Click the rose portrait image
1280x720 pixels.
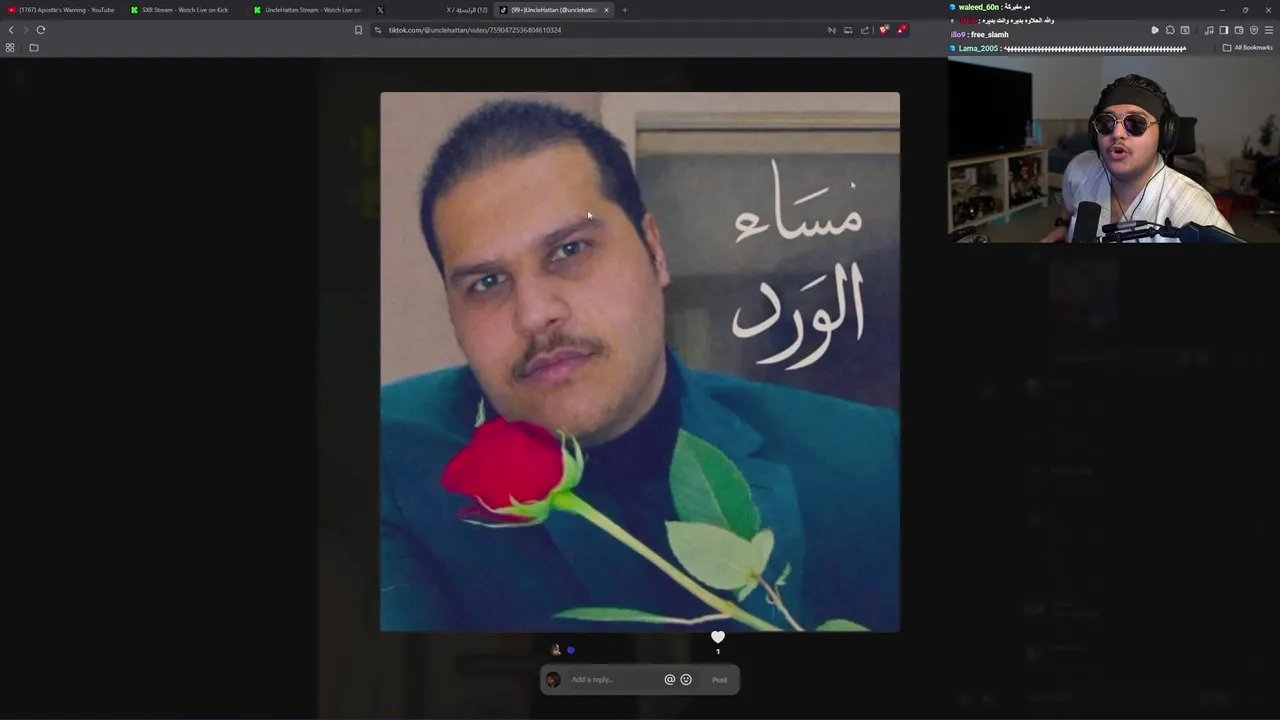point(640,362)
